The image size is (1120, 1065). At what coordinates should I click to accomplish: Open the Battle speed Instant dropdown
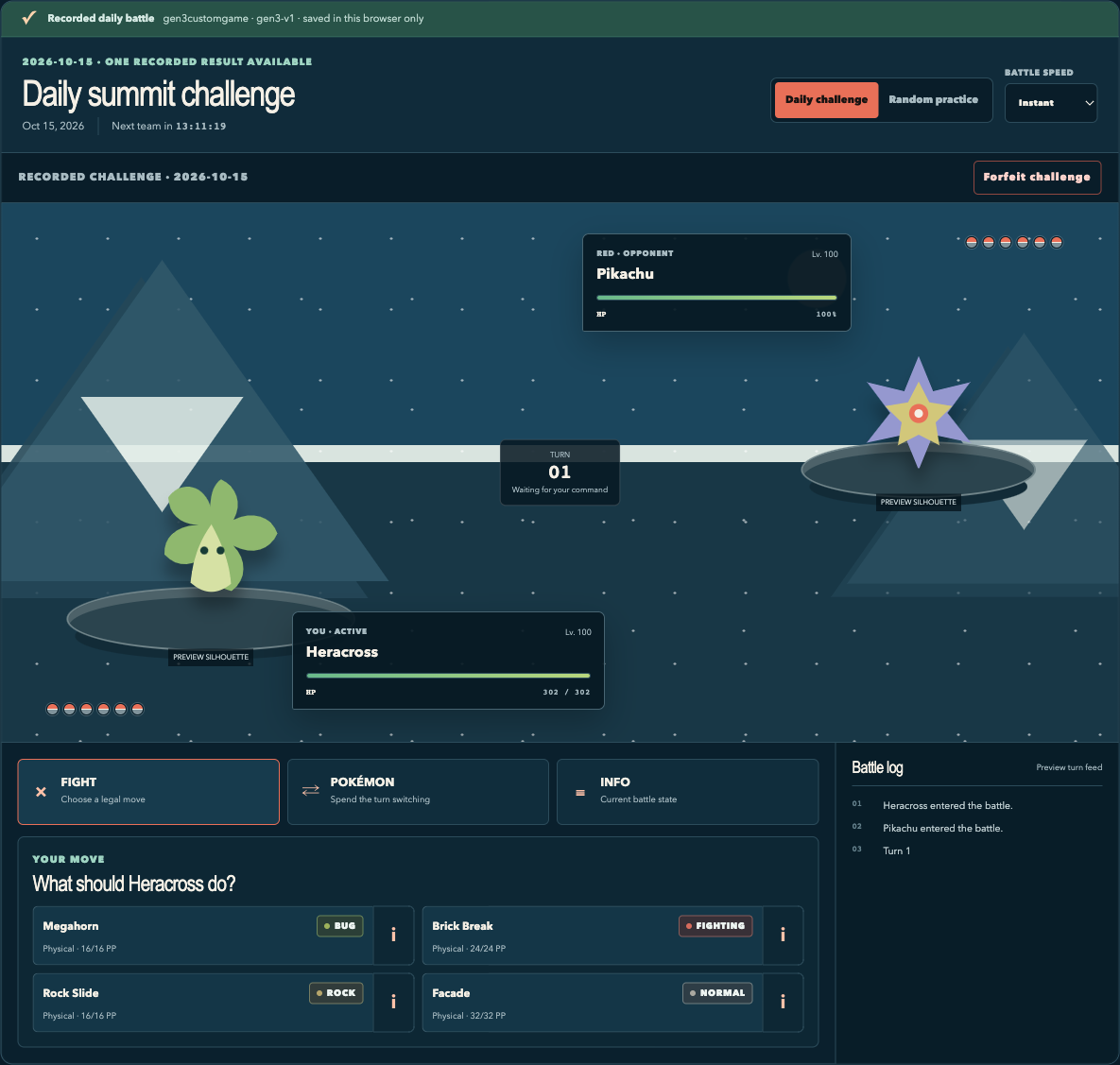click(1051, 103)
